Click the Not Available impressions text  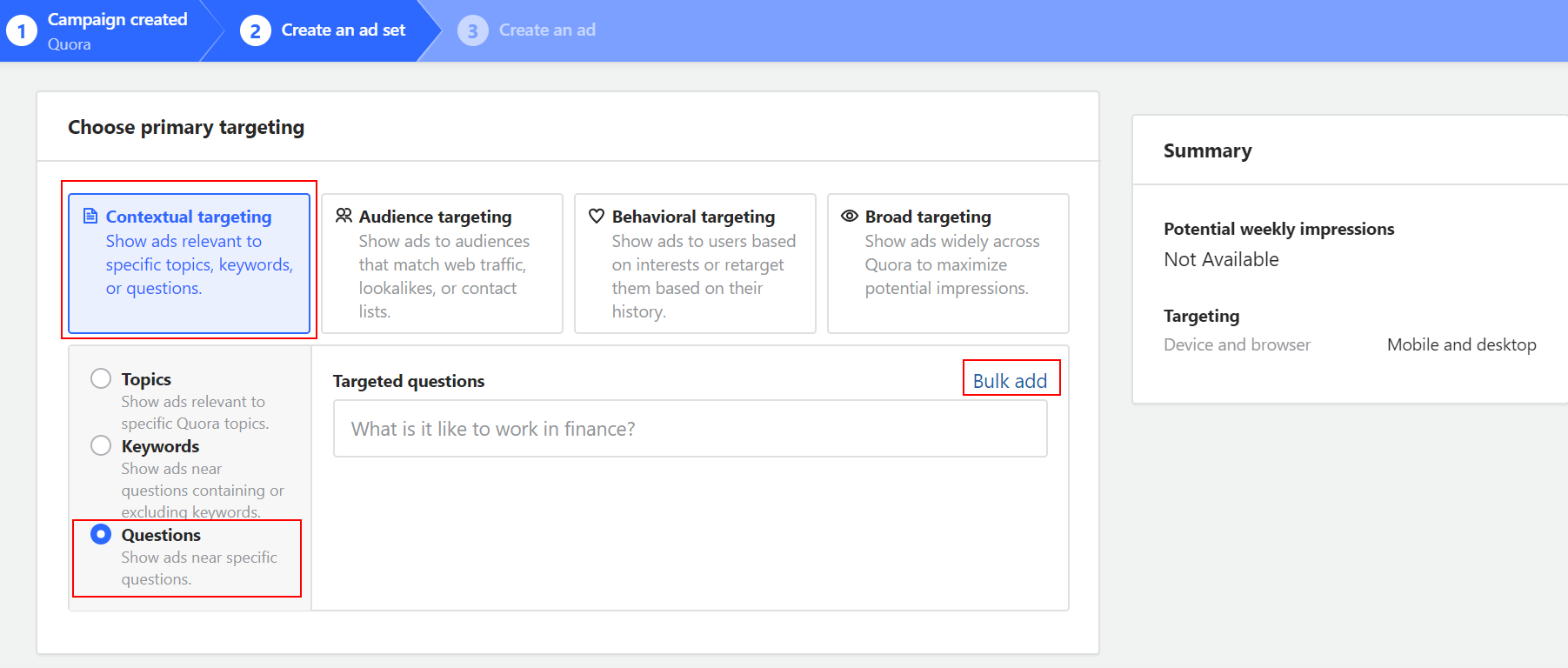tap(1221, 259)
